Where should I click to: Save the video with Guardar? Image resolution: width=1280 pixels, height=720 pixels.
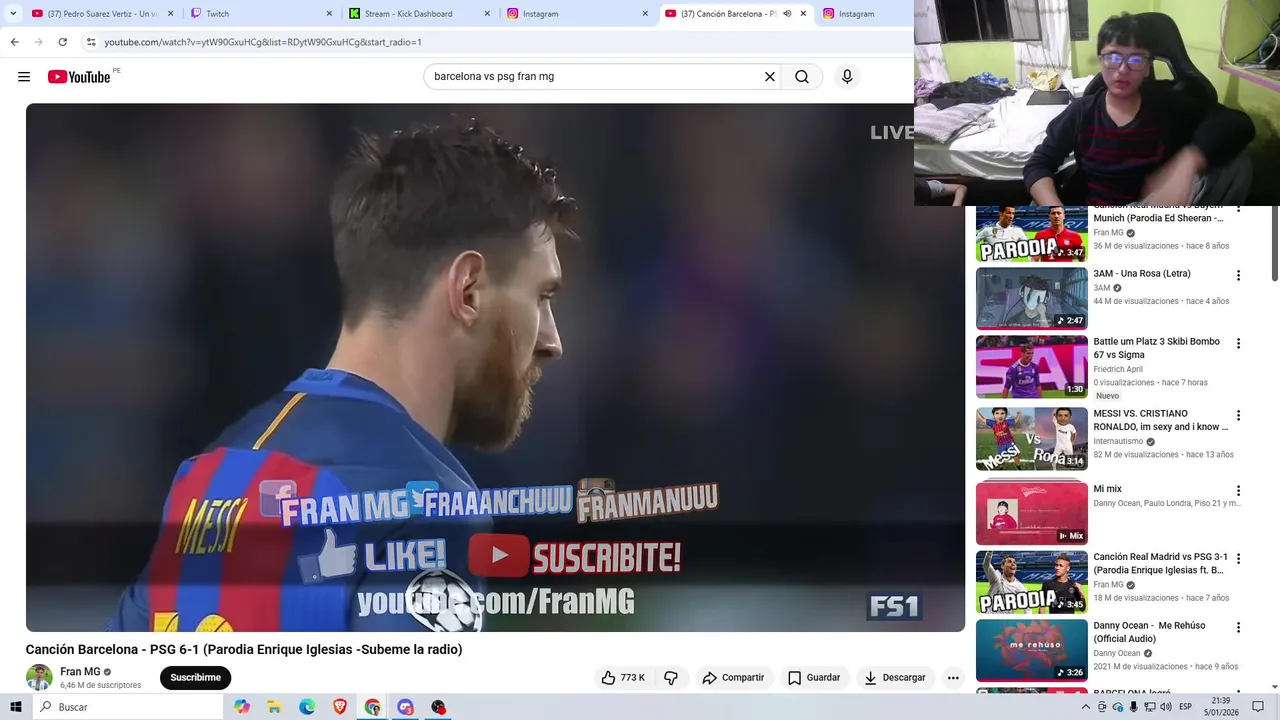pyautogui.click(x=814, y=677)
